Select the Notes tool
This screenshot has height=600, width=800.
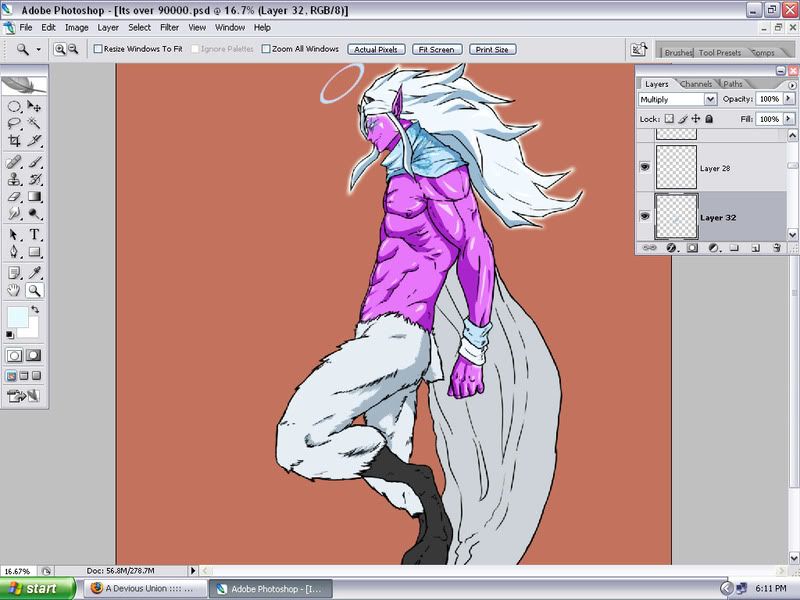point(14,273)
